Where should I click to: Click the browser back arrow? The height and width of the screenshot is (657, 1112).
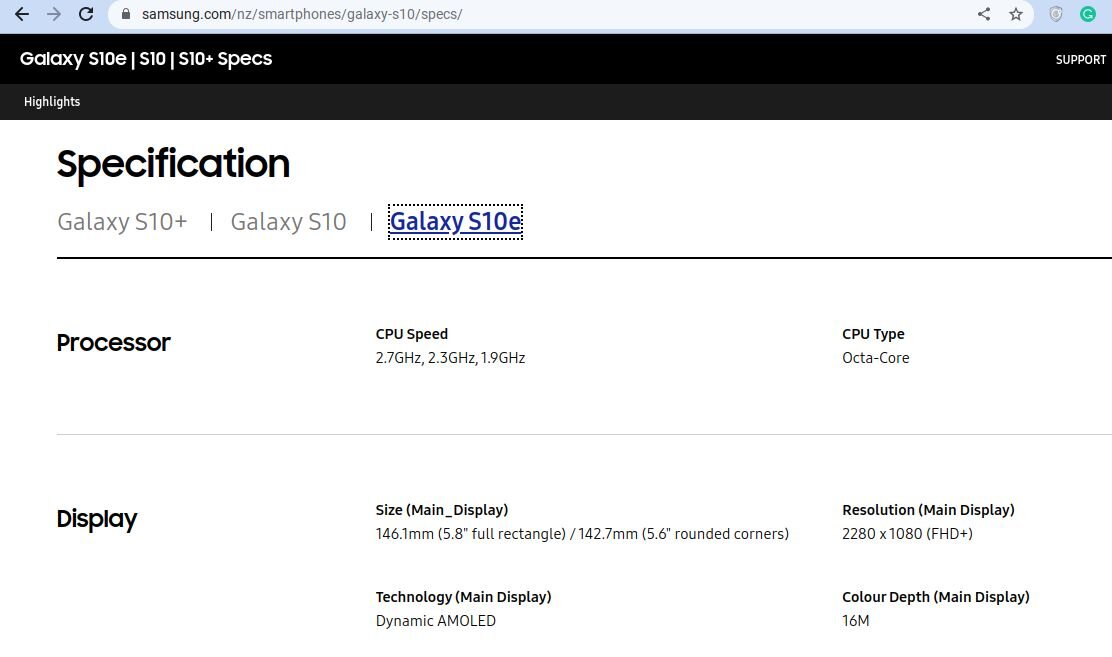pos(22,14)
